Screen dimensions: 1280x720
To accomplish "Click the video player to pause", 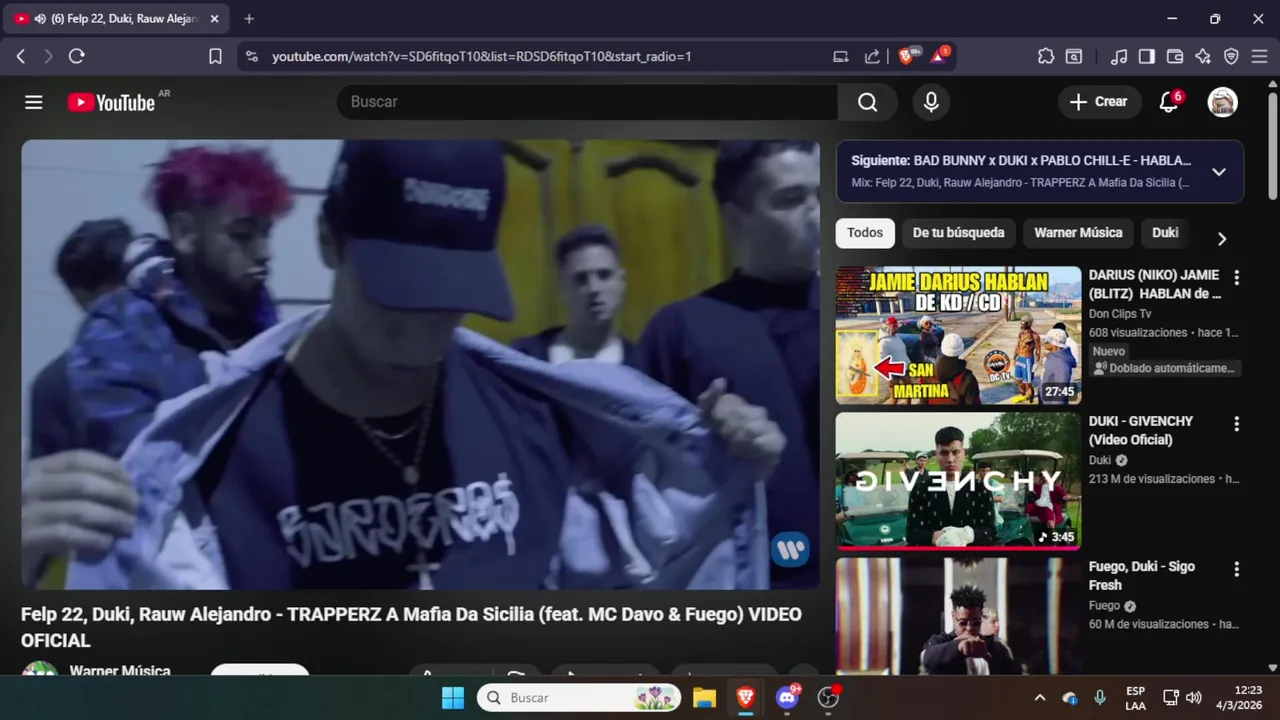I will click(x=420, y=364).
